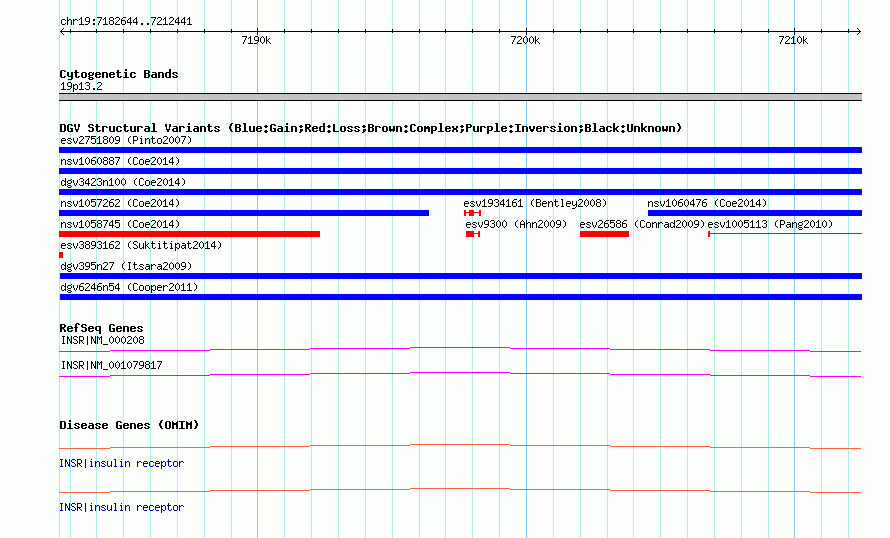Viewport: 890px width, 538px height.
Task: Click the Disease Genes (OMIM) heading
Action: (129, 425)
